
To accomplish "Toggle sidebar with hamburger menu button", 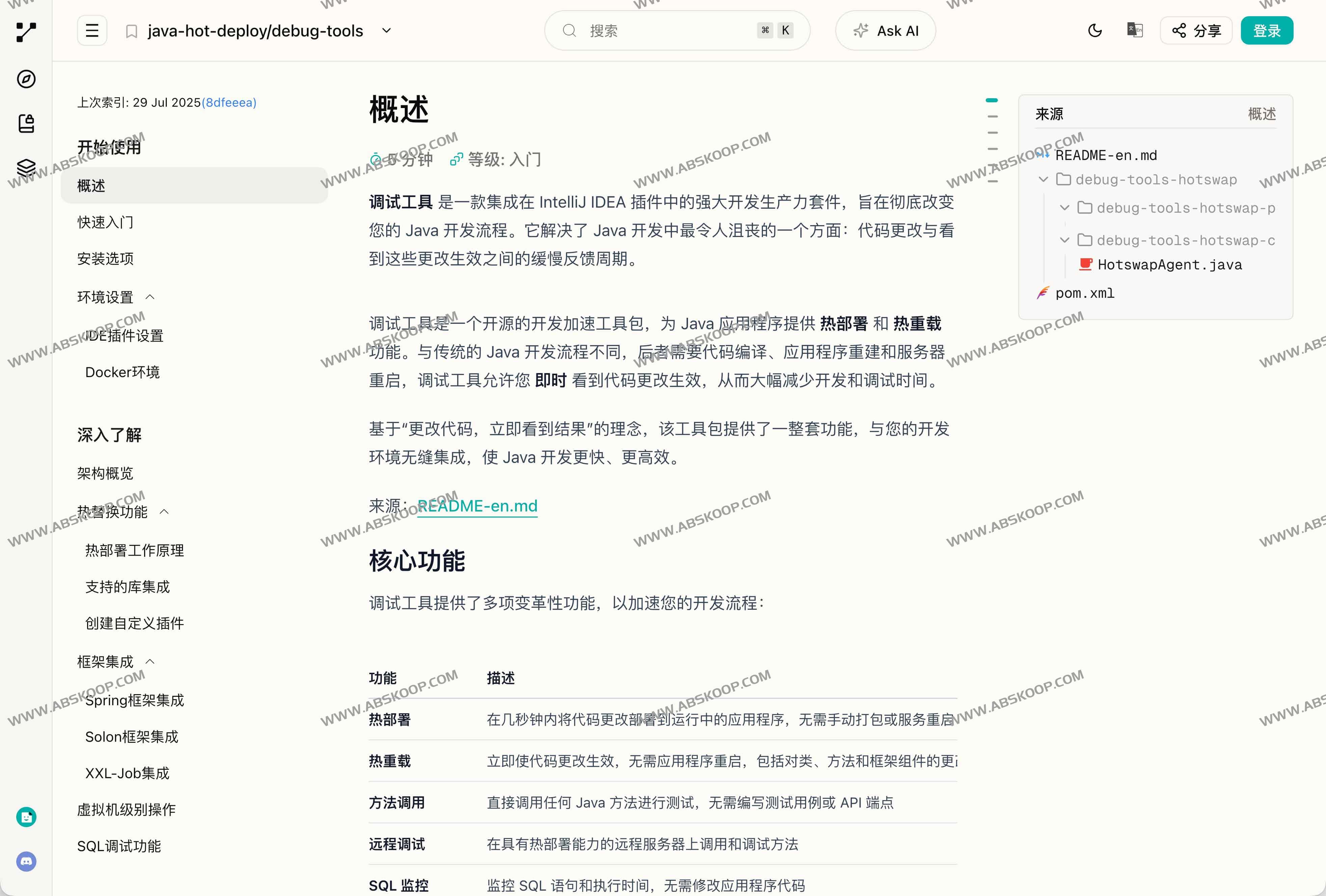I will click(92, 30).
